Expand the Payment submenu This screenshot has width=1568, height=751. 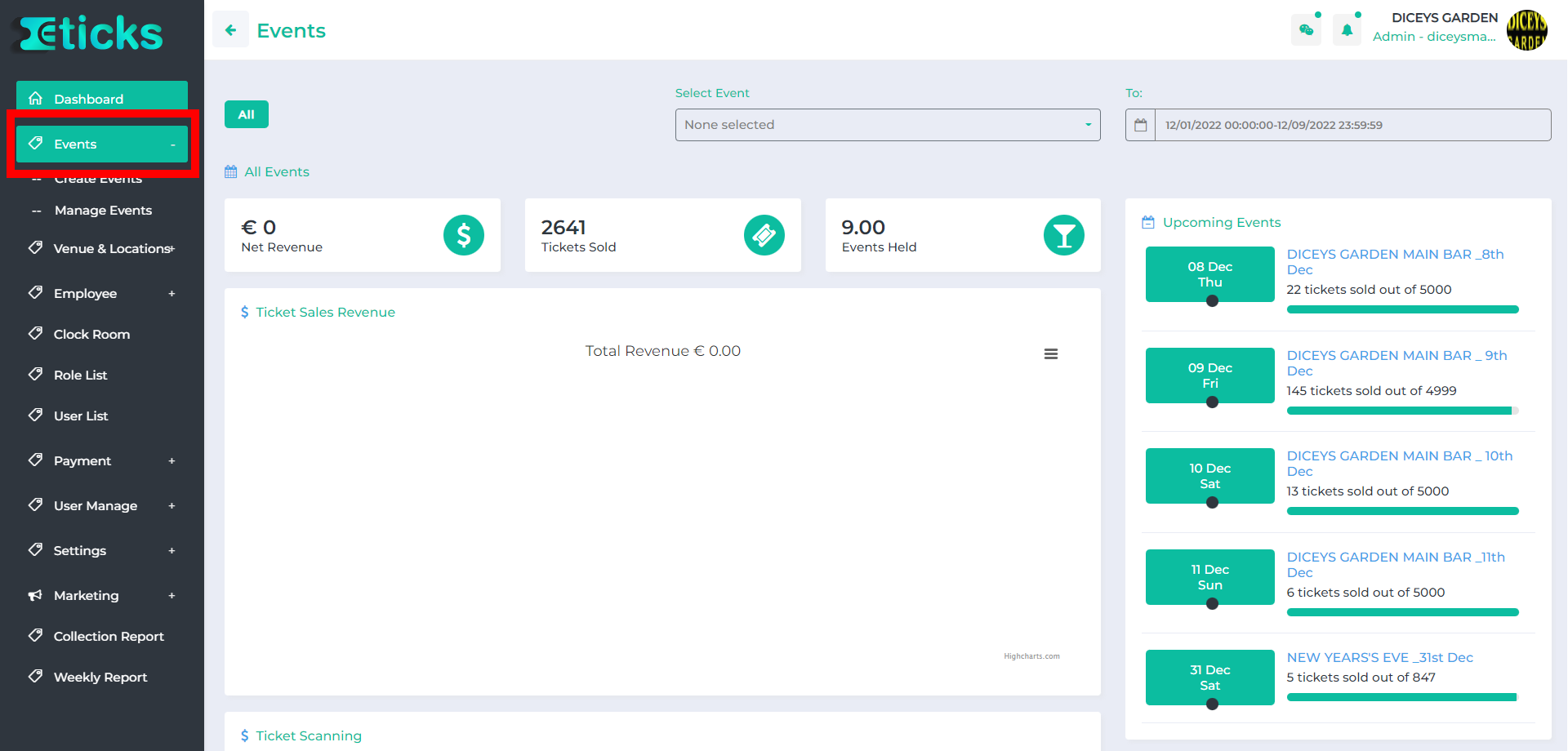[x=171, y=460]
